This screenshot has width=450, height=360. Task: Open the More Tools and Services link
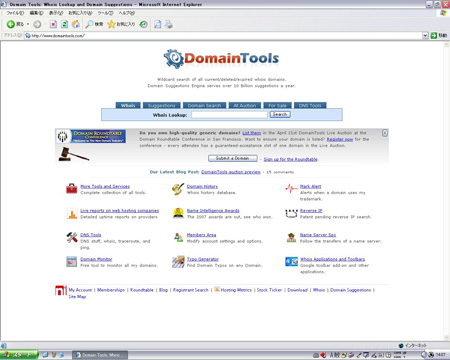(x=105, y=186)
